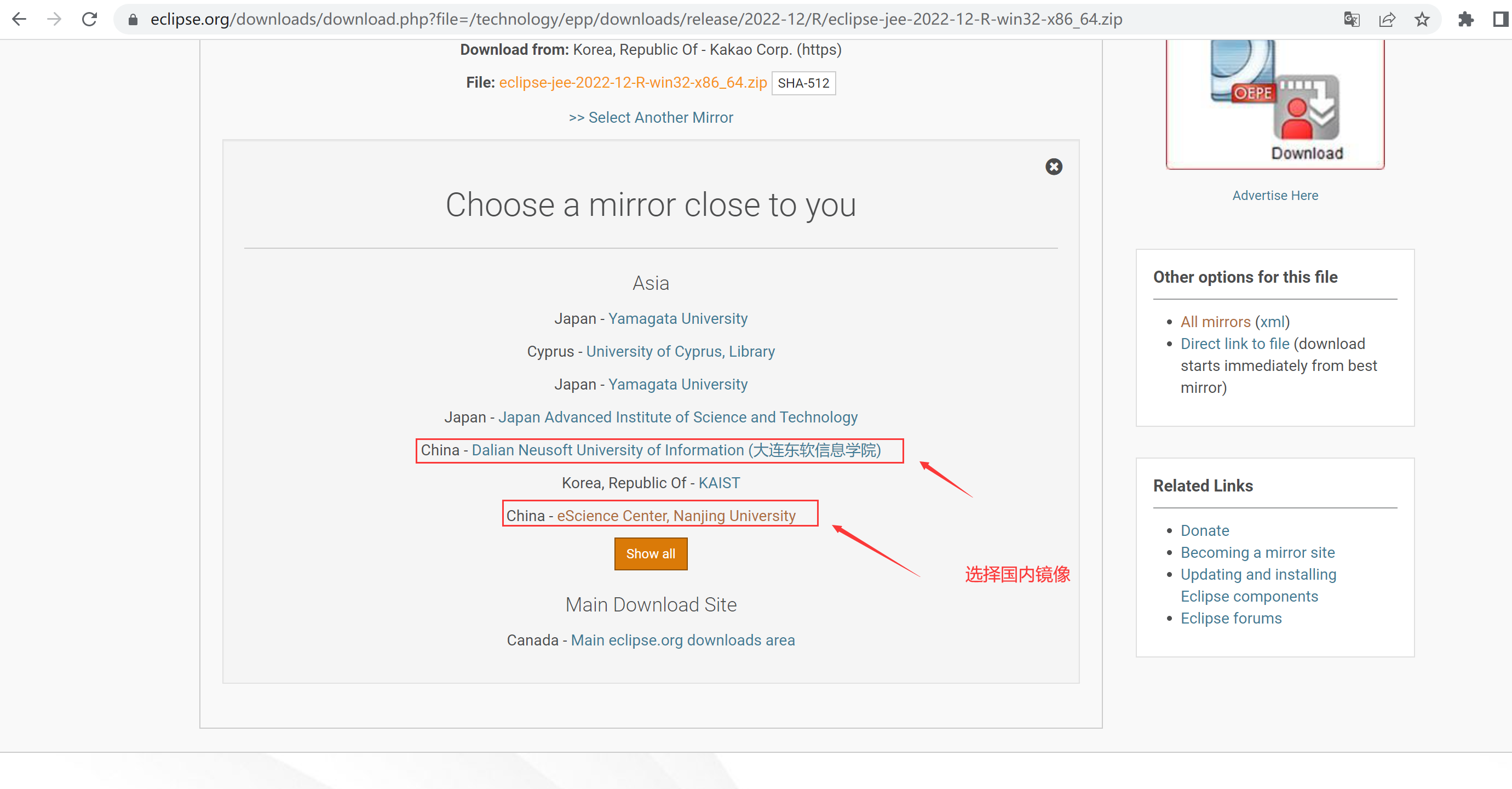Select eScience Center, Nanjing University mirror
1512x789 pixels.
(x=676, y=516)
